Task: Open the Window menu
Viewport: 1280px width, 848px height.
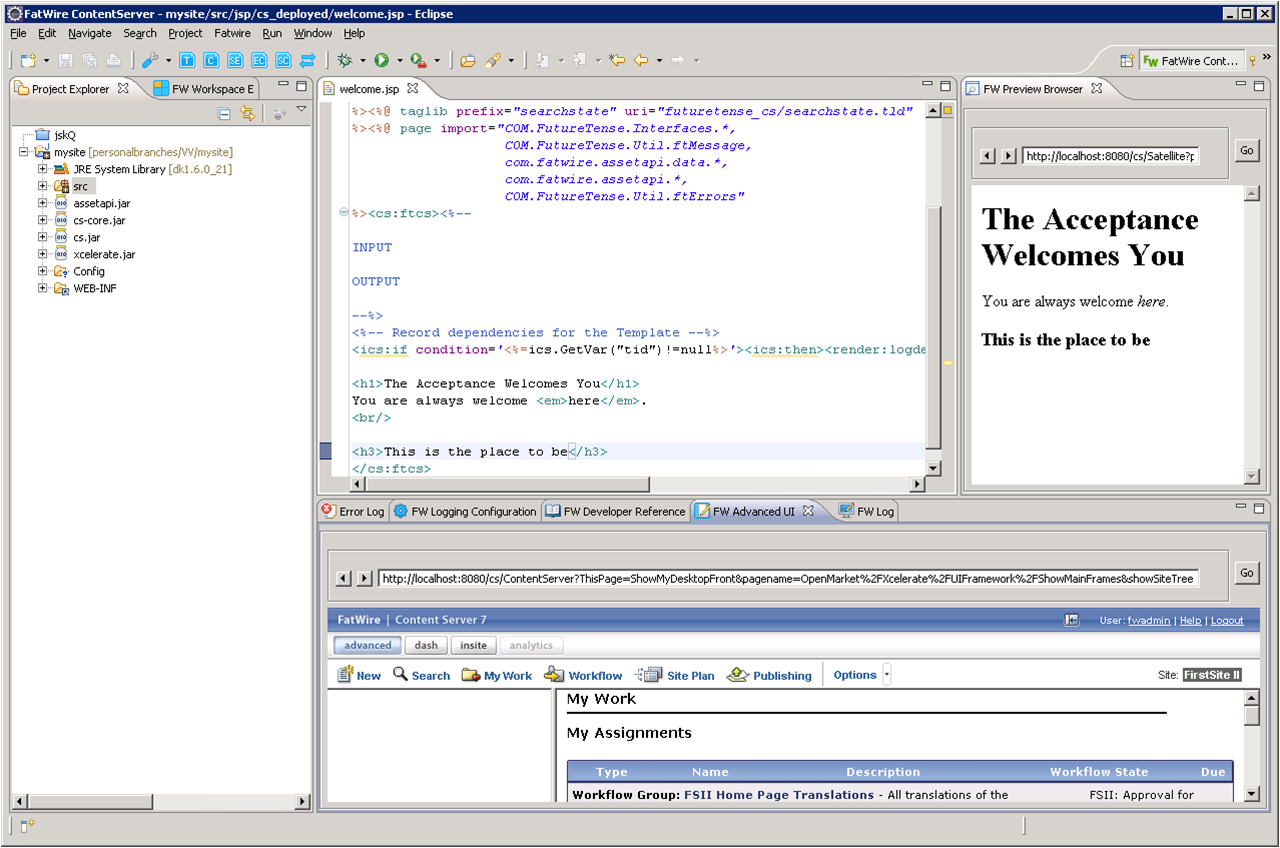Action: (313, 33)
